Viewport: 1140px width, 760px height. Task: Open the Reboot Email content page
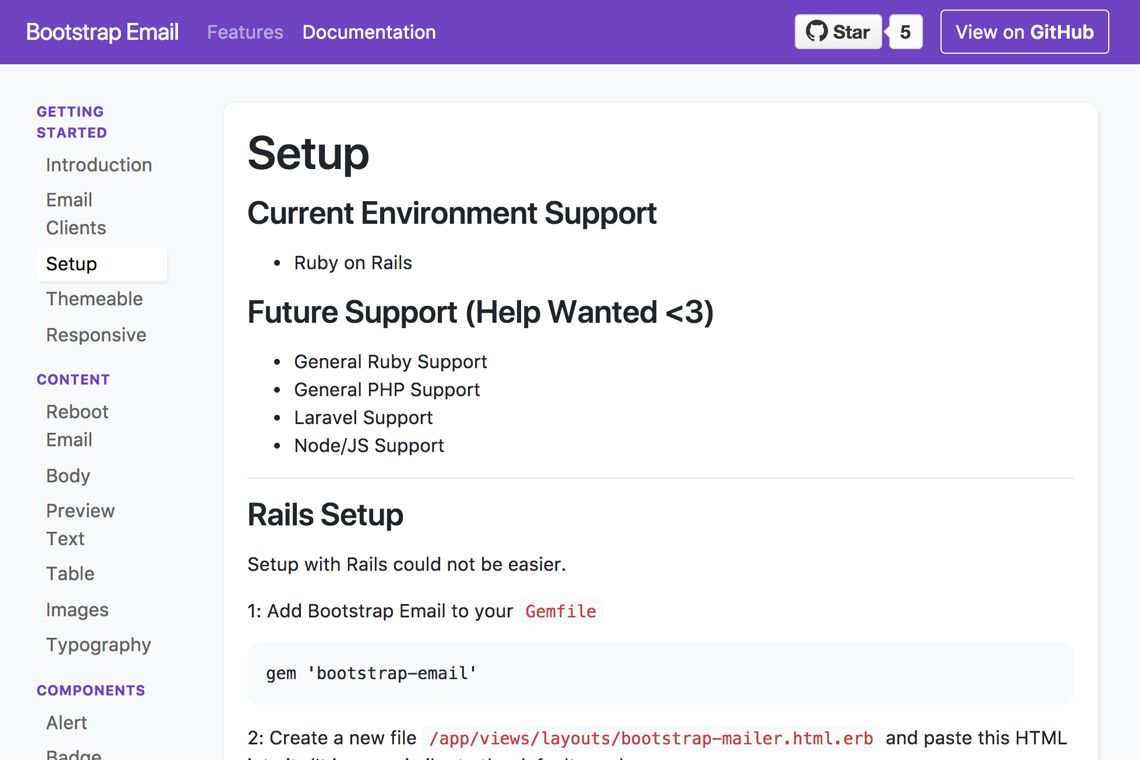tap(77, 425)
